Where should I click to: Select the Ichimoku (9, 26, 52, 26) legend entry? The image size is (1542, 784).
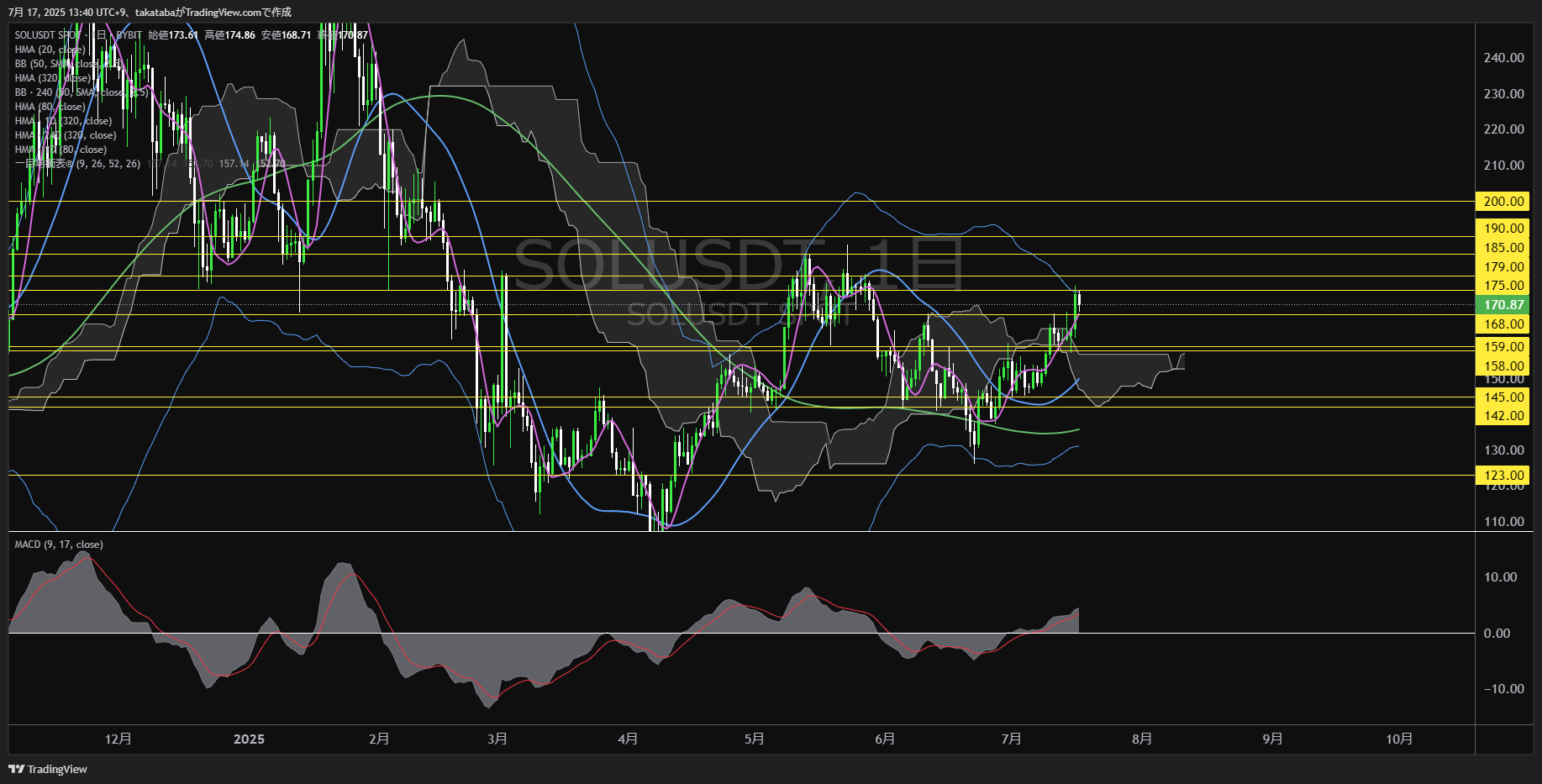pyautogui.click(x=77, y=164)
